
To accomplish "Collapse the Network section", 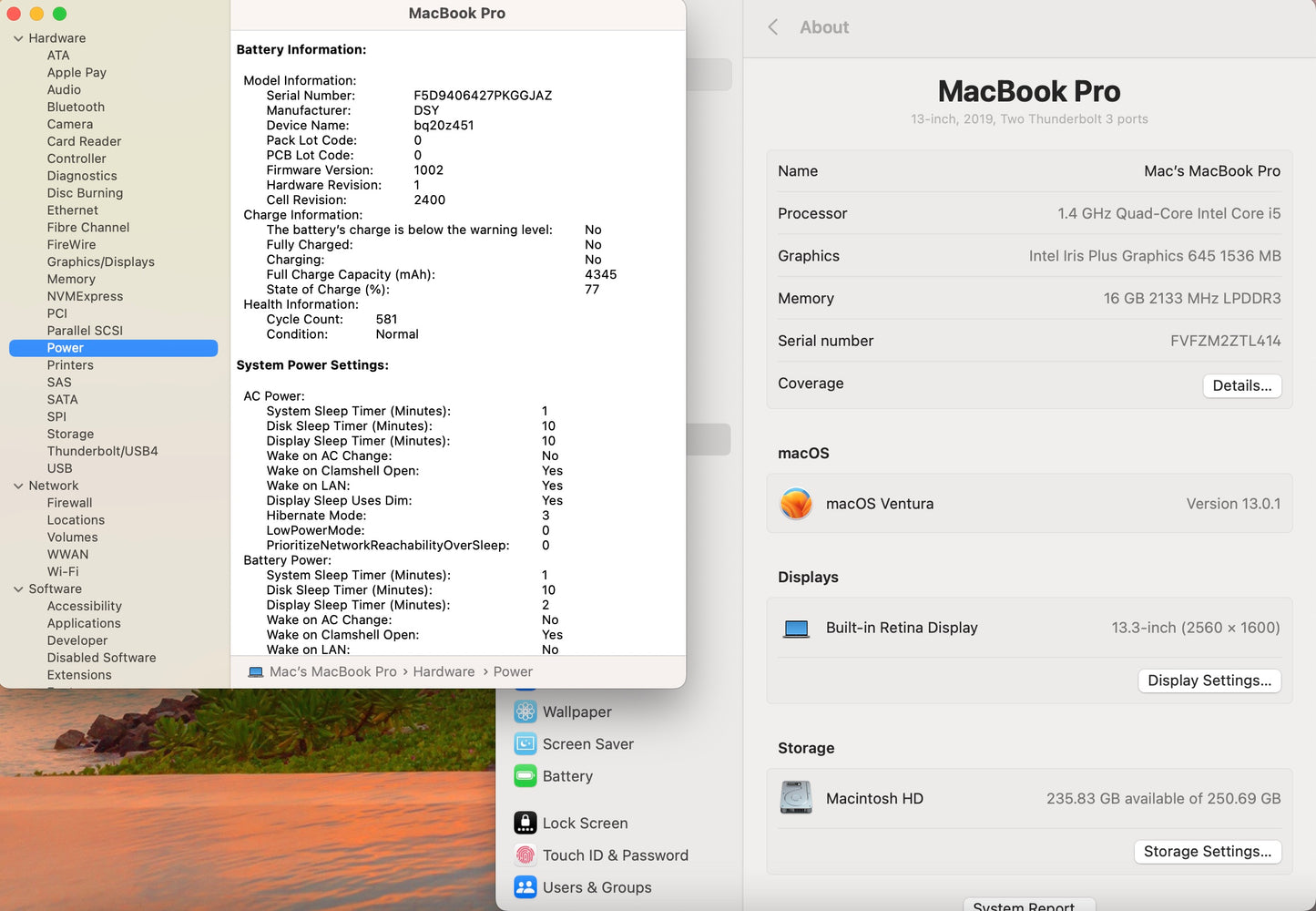I will coord(17,486).
